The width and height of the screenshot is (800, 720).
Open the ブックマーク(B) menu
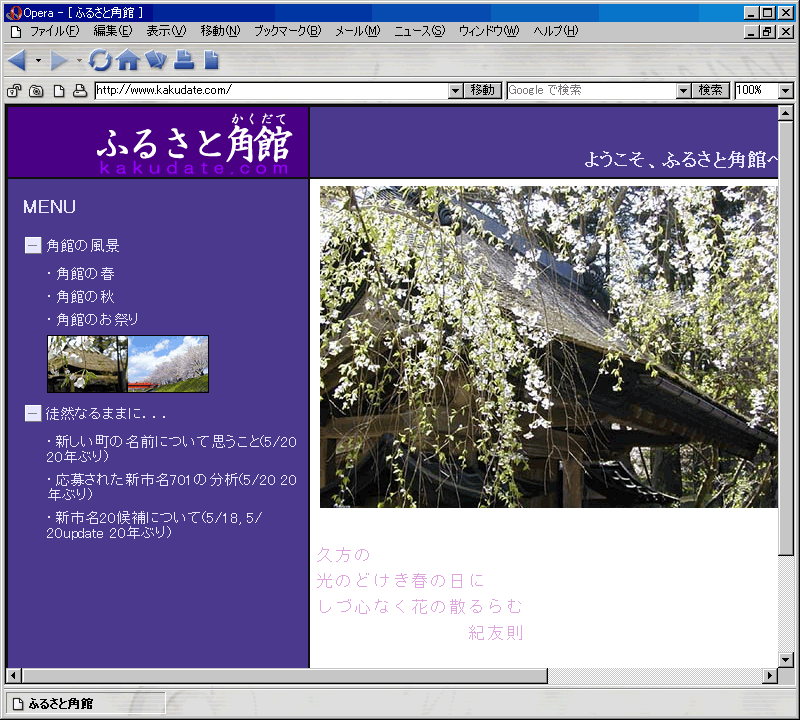[x=288, y=31]
